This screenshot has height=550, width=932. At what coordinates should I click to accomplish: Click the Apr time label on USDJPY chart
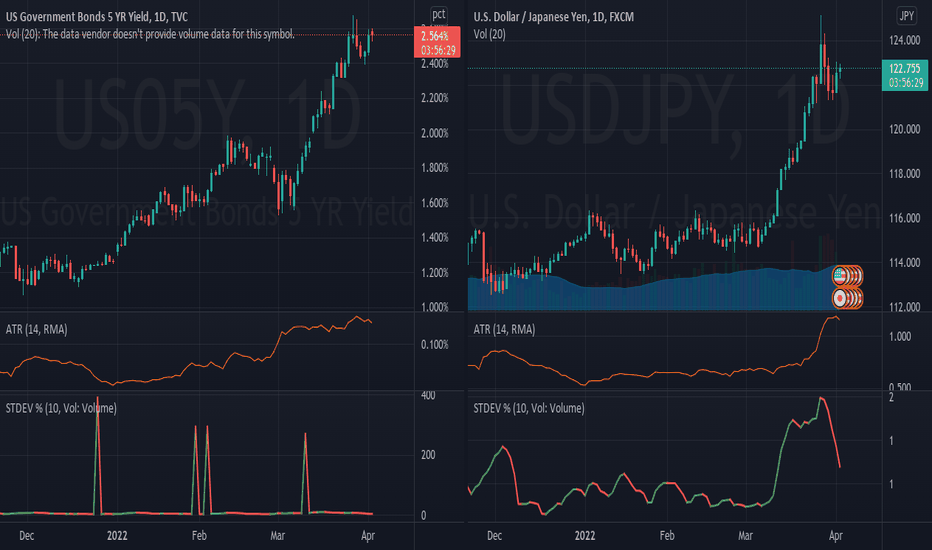[x=836, y=536]
